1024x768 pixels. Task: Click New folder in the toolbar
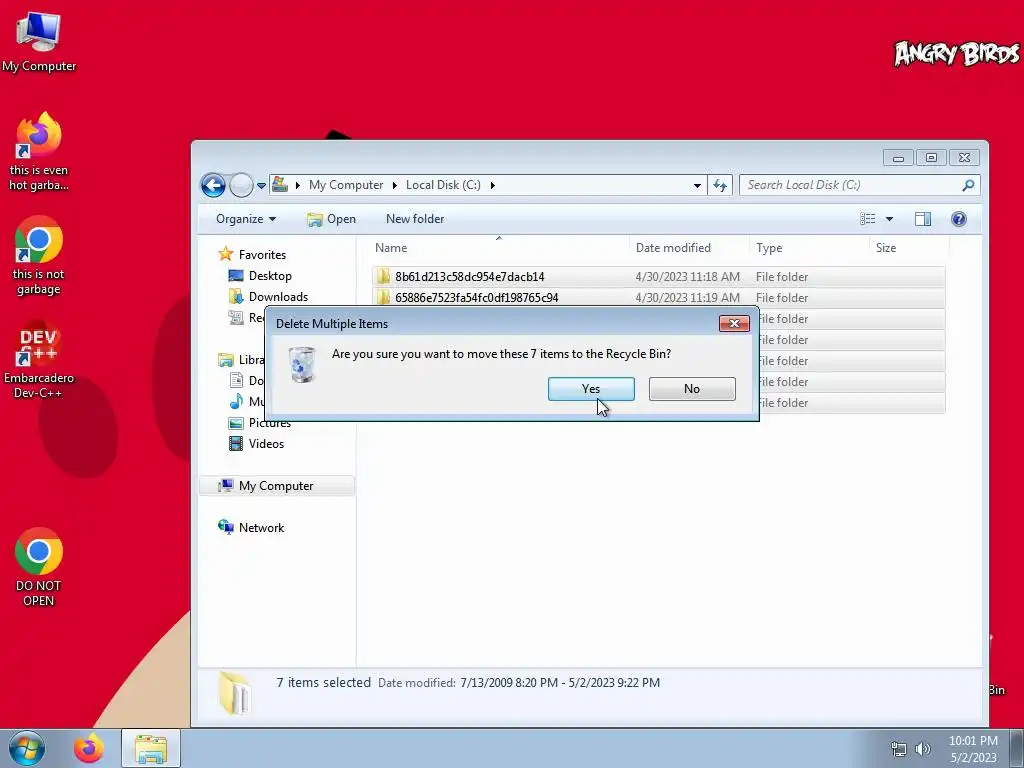[x=415, y=219]
